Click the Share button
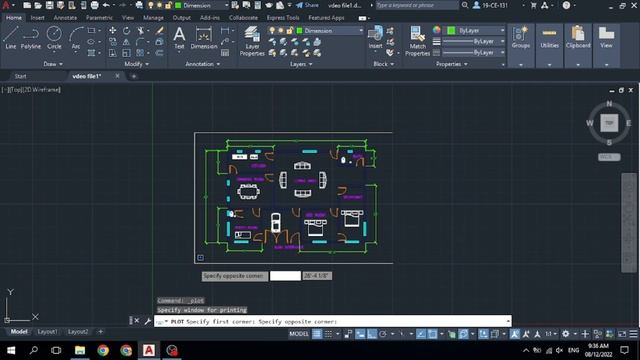 [307, 5]
